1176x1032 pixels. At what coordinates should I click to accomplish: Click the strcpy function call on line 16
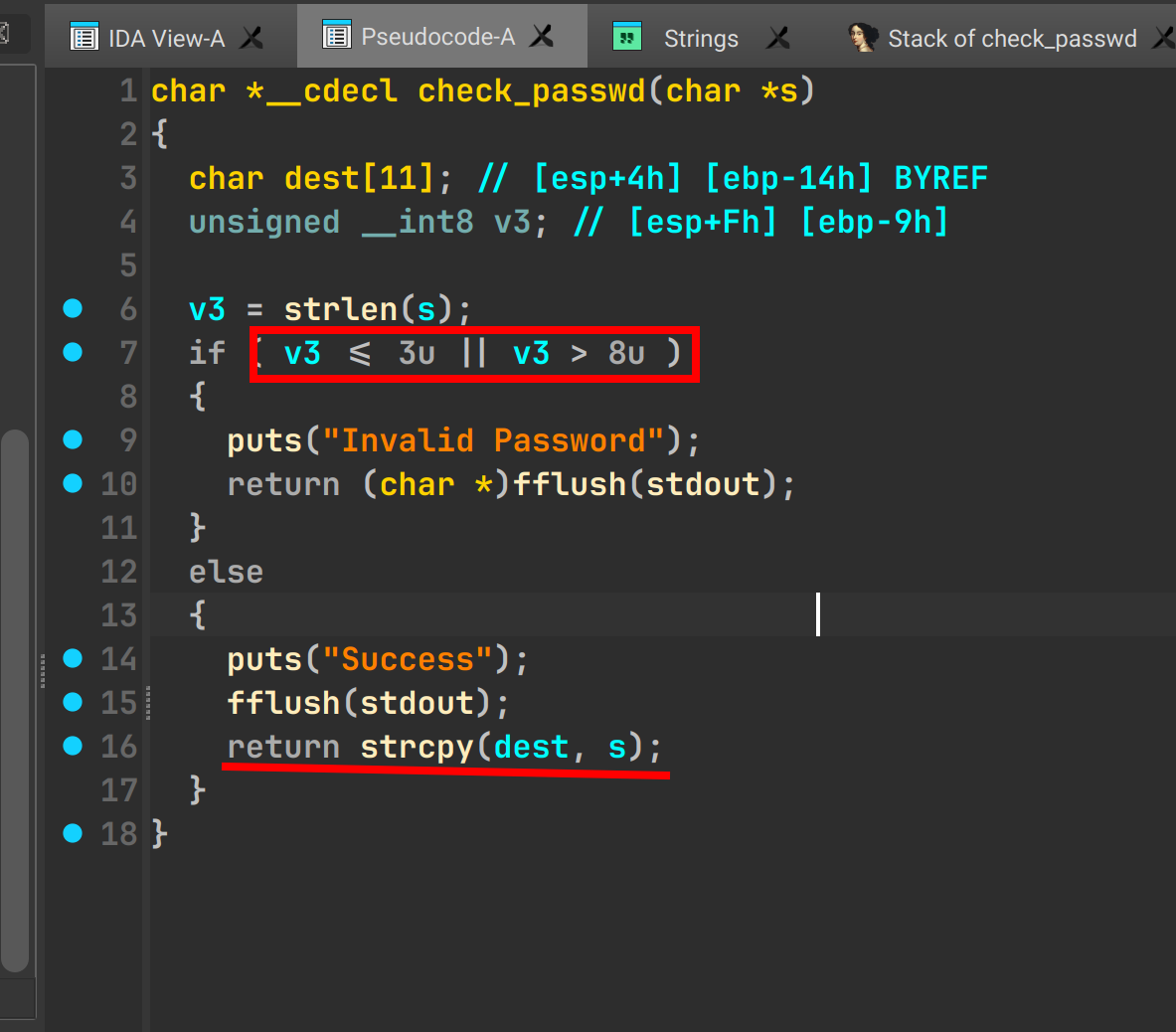click(x=416, y=747)
